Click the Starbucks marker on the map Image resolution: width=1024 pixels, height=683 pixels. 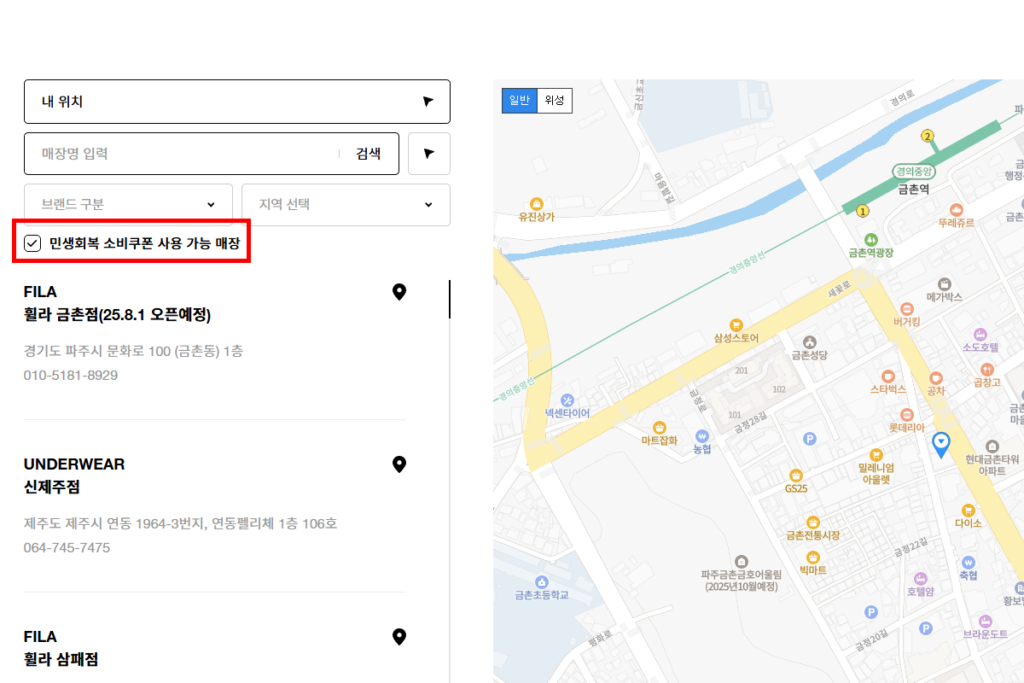point(888,376)
